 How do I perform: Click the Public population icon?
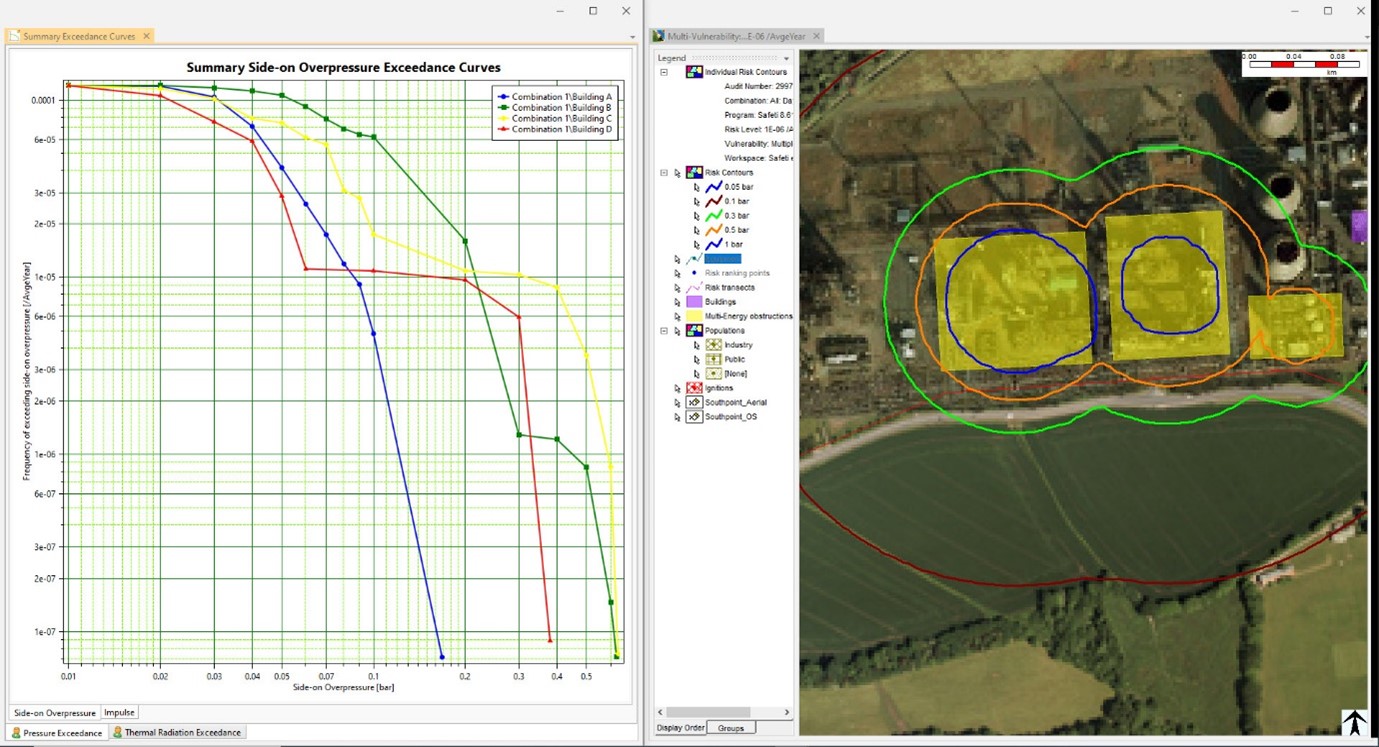coord(712,359)
